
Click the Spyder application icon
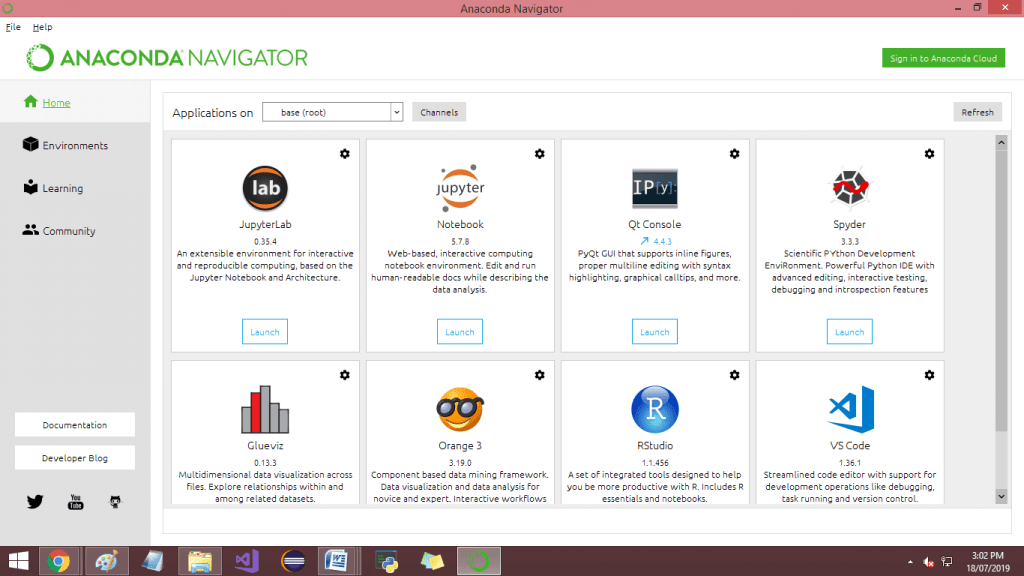click(849, 187)
